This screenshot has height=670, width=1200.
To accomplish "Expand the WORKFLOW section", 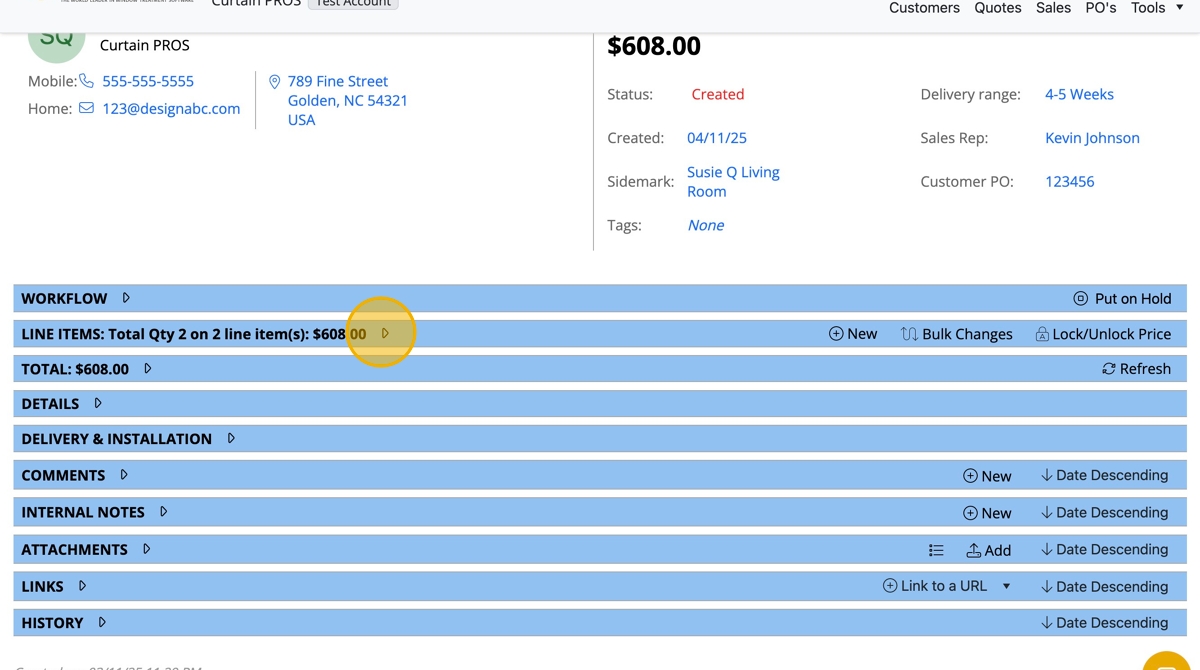I will pyautogui.click(x=126, y=298).
